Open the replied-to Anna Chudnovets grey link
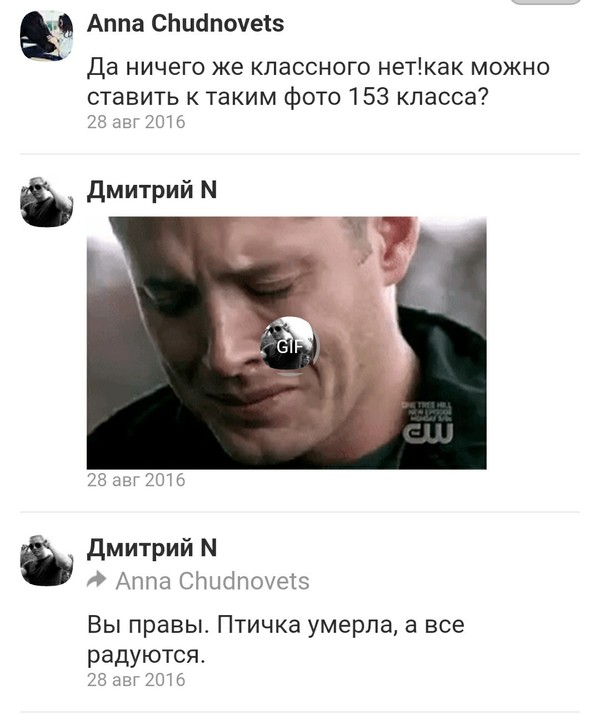This screenshot has width=600, height=715. (x=212, y=581)
